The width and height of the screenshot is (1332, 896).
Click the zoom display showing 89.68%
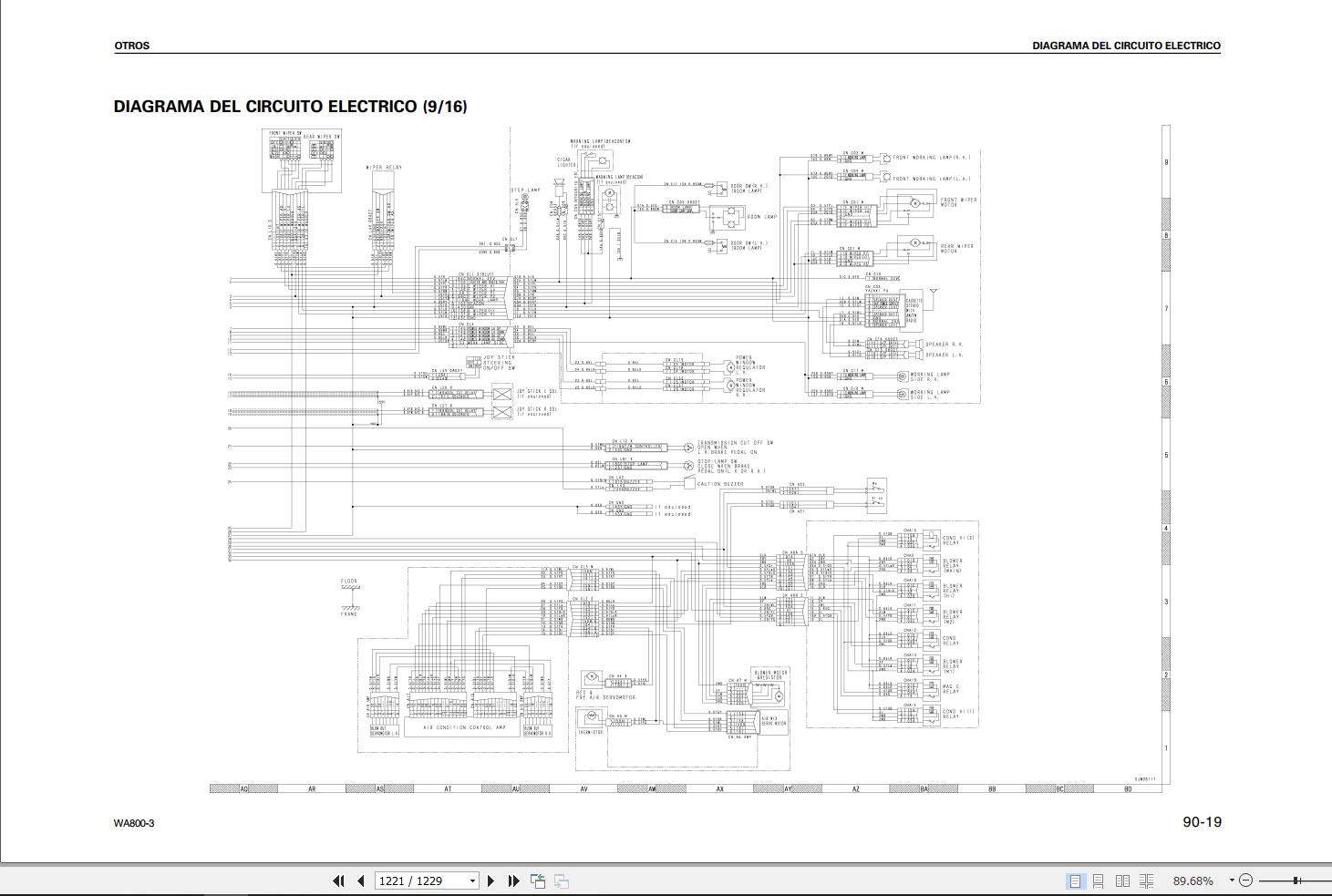[x=1193, y=881]
